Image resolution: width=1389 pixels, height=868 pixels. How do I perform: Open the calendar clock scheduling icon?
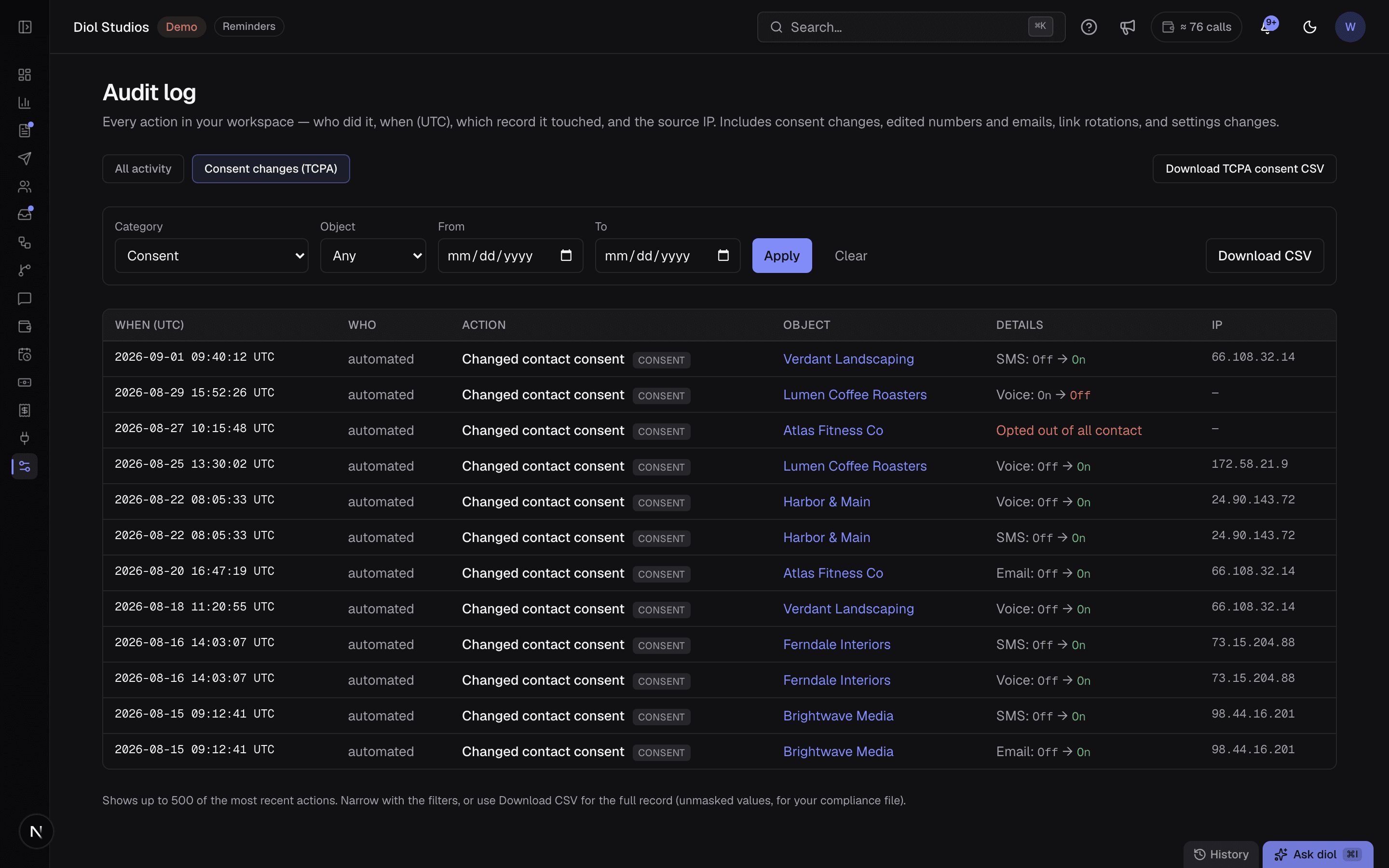pos(25,354)
